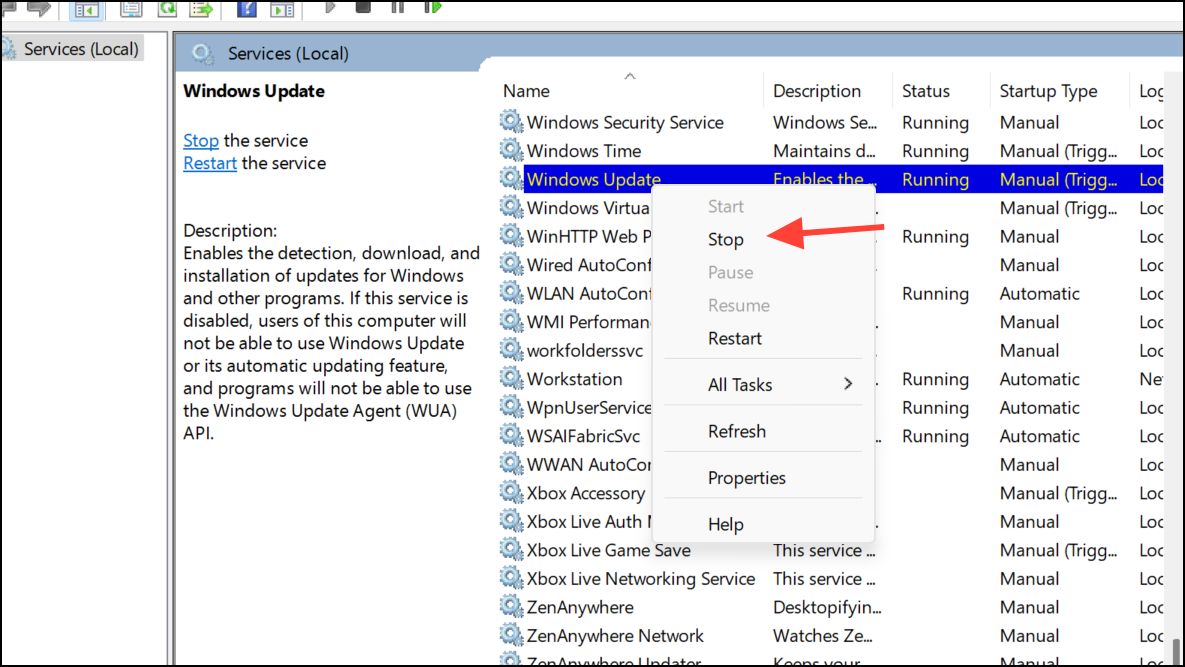The image size is (1185, 667).
Task: Click the Stop Service square icon
Action: (363, 8)
